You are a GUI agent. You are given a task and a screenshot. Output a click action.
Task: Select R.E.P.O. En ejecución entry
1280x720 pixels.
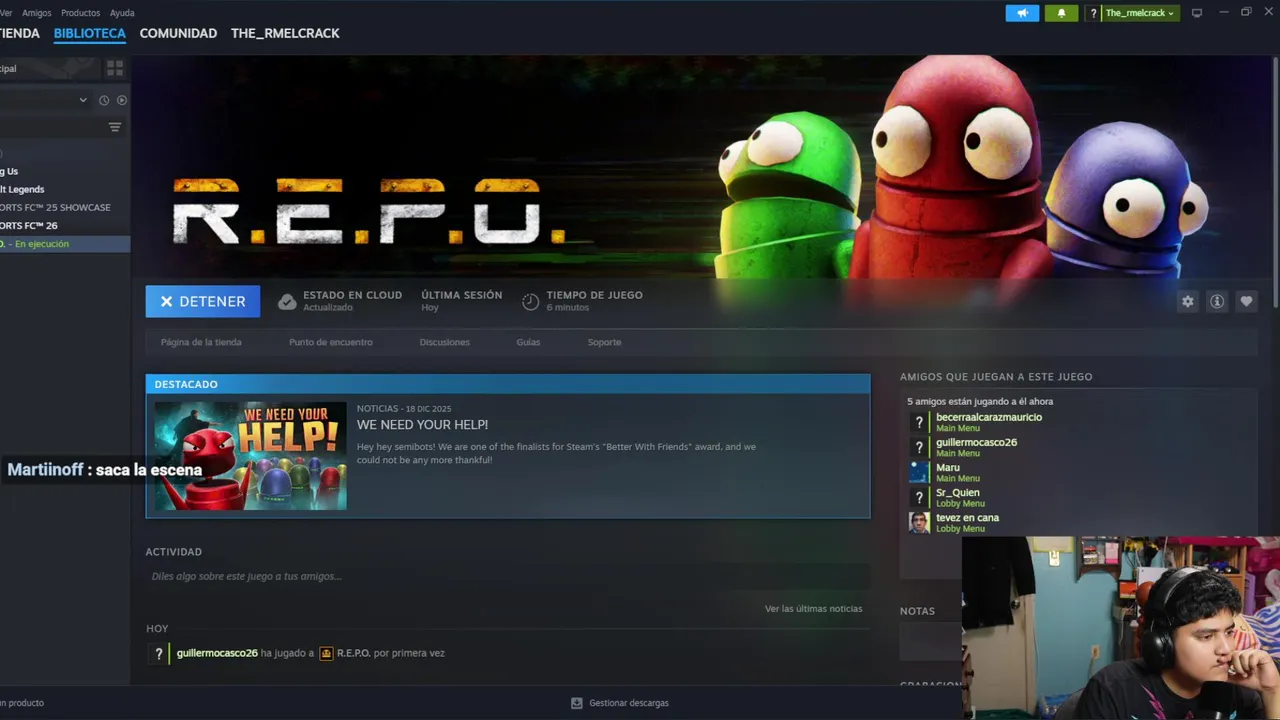tap(65, 244)
